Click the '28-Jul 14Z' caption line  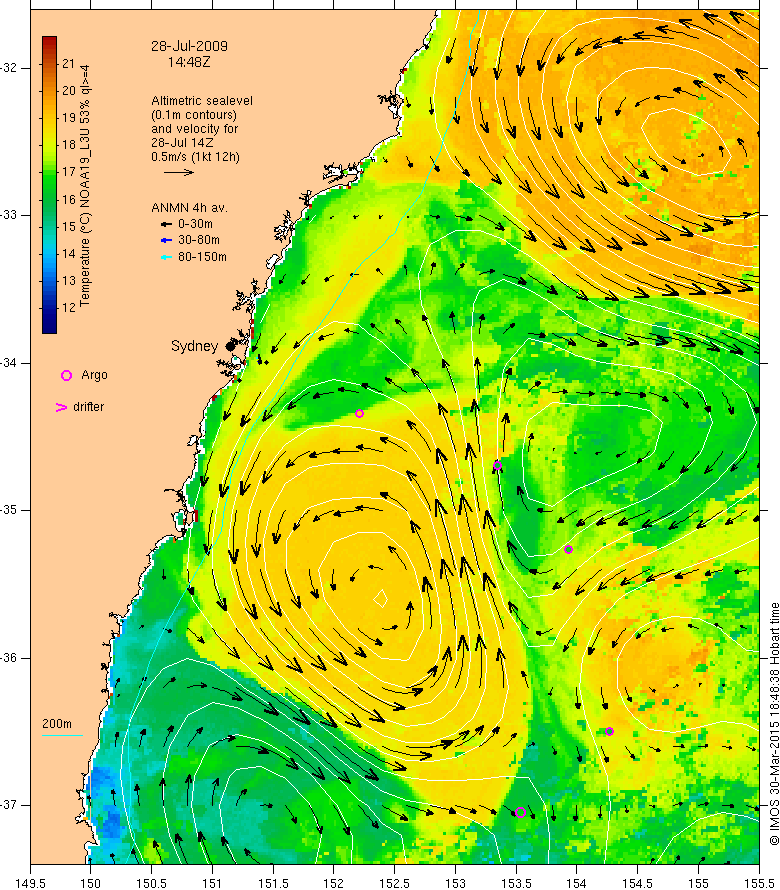pyautogui.click(x=182, y=143)
